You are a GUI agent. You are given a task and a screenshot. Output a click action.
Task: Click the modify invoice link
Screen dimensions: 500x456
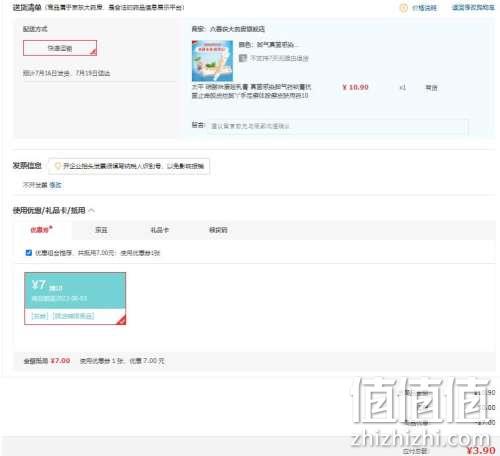pyautogui.click(x=55, y=185)
